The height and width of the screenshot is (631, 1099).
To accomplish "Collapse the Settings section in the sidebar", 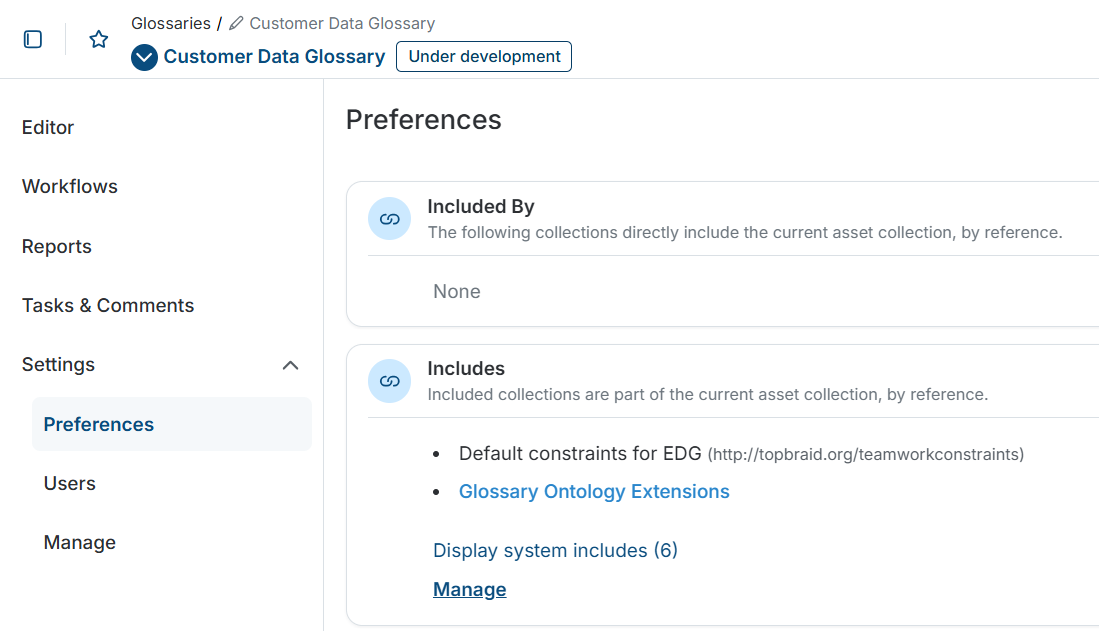I will pyautogui.click(x=290, y=365).
